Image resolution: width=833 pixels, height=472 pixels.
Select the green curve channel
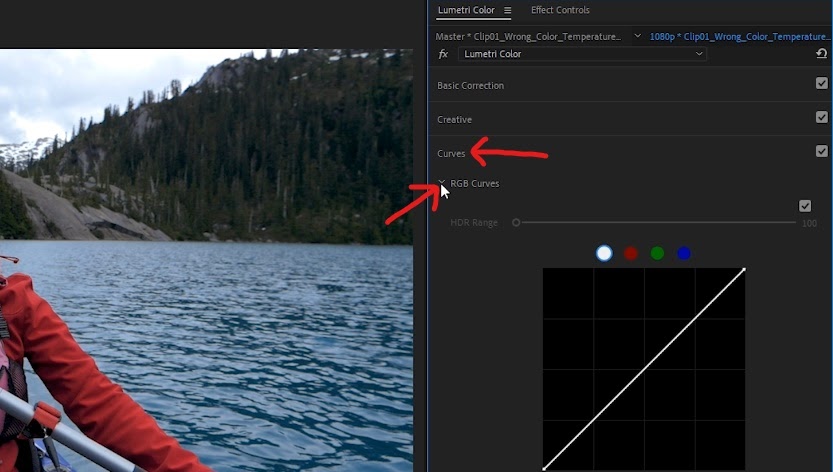tap(657, 254)
